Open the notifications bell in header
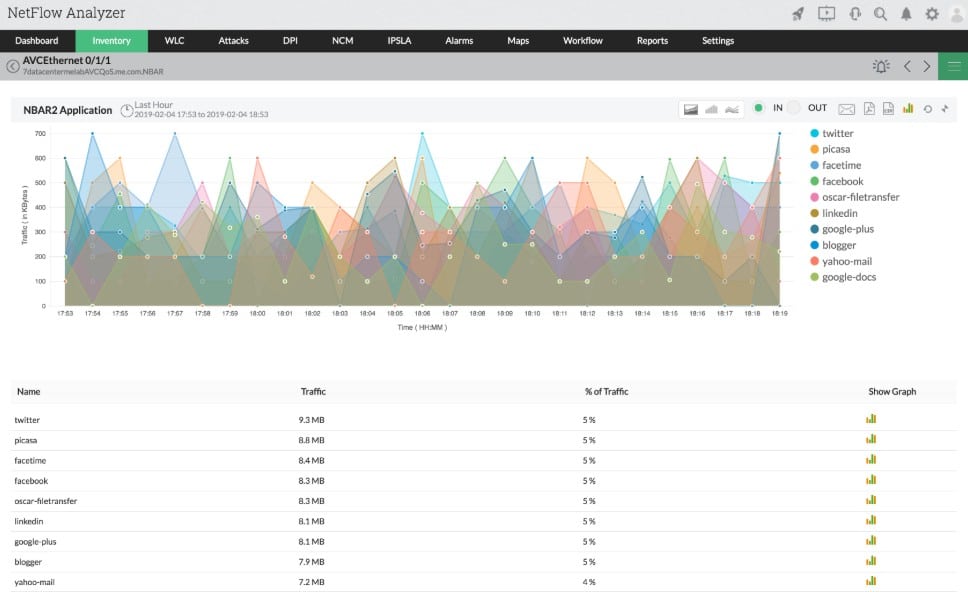This screenshot has width=968, height=592. tap(906, 14)
